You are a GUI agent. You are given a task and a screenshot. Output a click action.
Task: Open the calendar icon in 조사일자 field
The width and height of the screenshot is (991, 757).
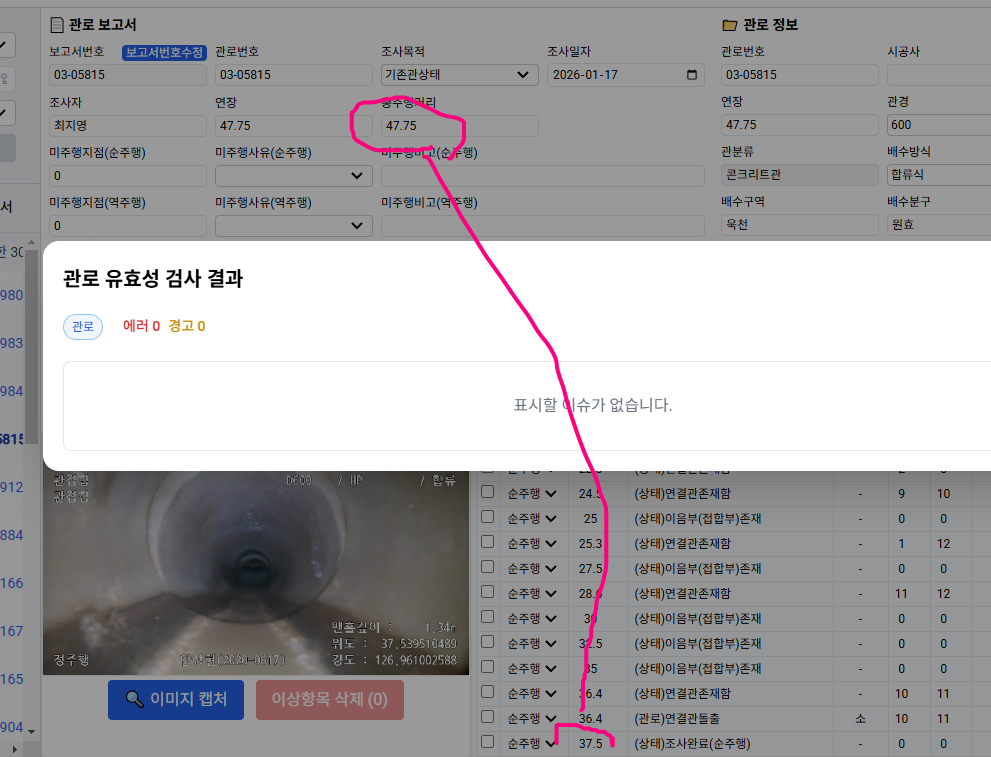tap(692, 74)
